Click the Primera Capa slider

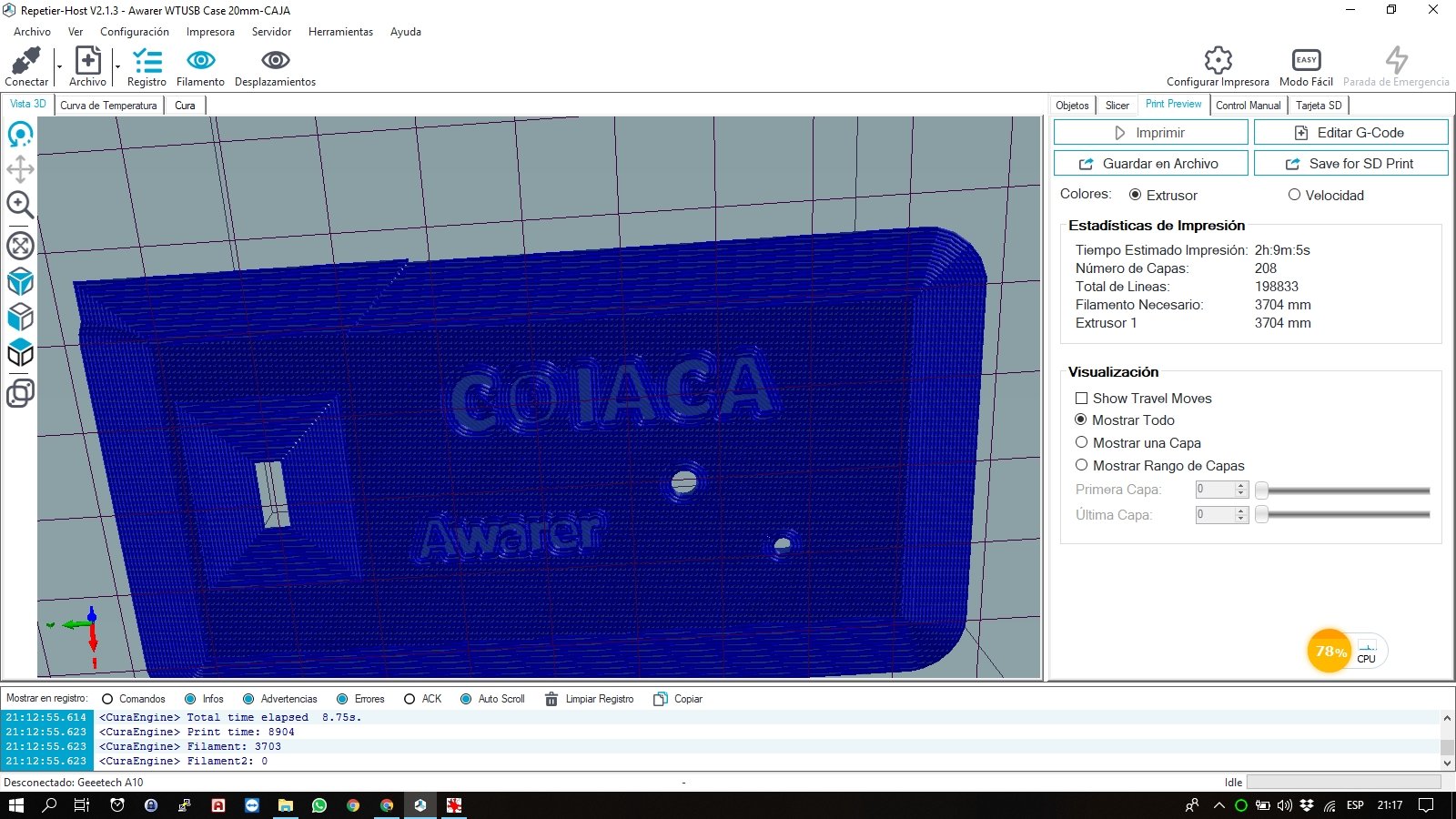pyautogui.click(x=1343, y=490)
